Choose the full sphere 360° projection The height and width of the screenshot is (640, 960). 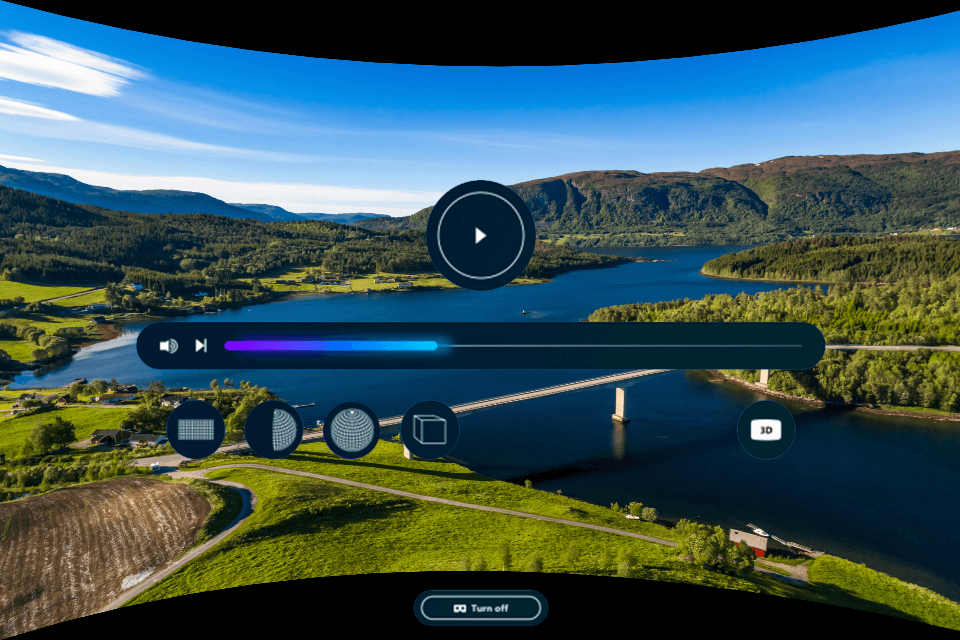351,430
